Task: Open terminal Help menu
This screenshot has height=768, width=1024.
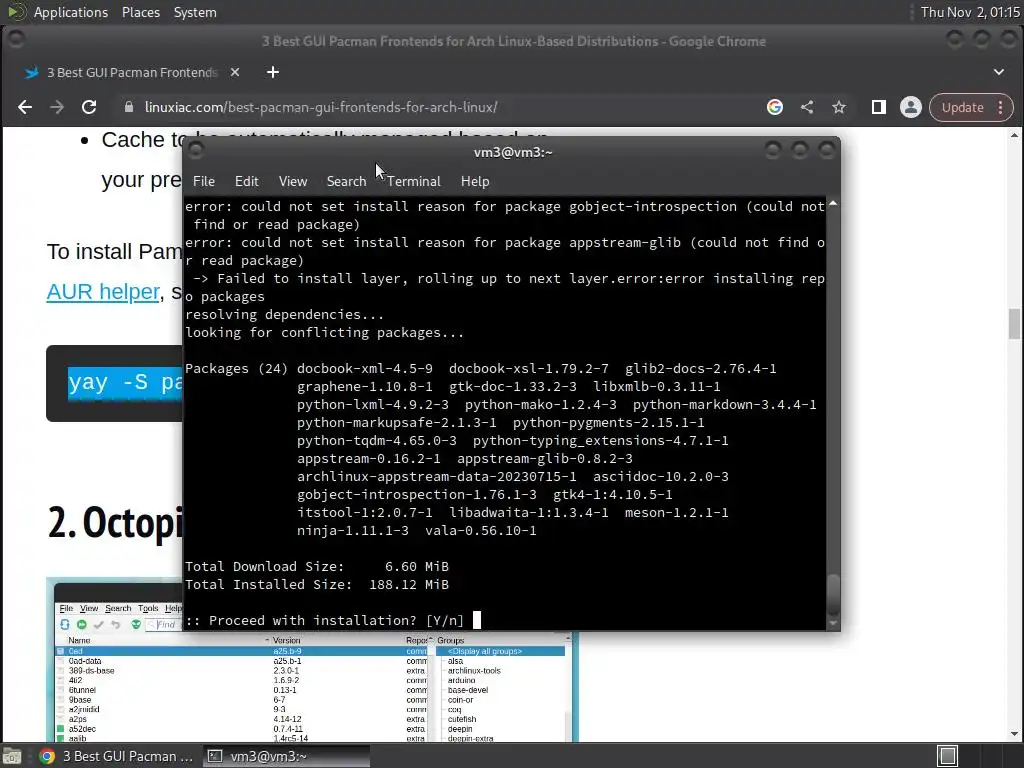Action: (x=475, y=181)
